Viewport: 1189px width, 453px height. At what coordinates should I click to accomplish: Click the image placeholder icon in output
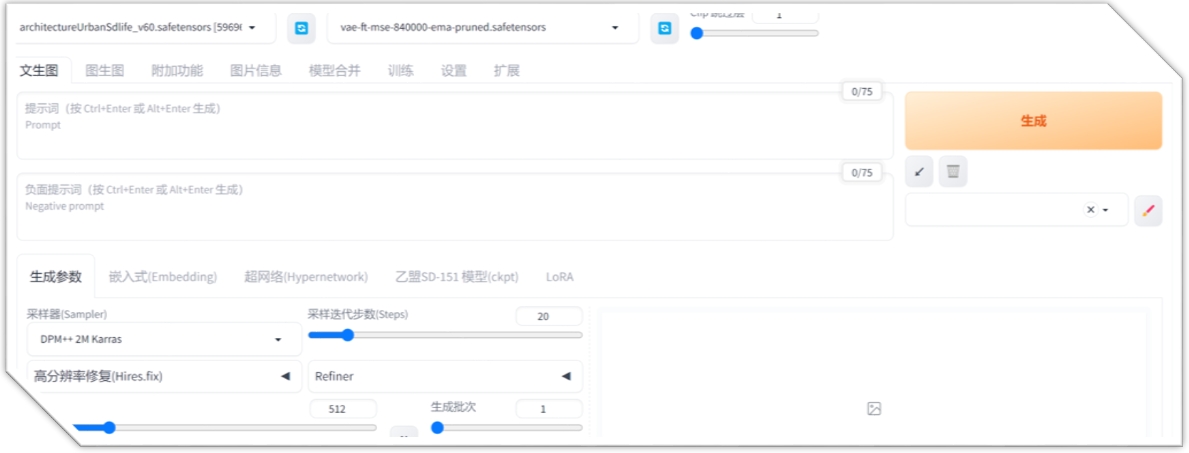click(874, 408)
